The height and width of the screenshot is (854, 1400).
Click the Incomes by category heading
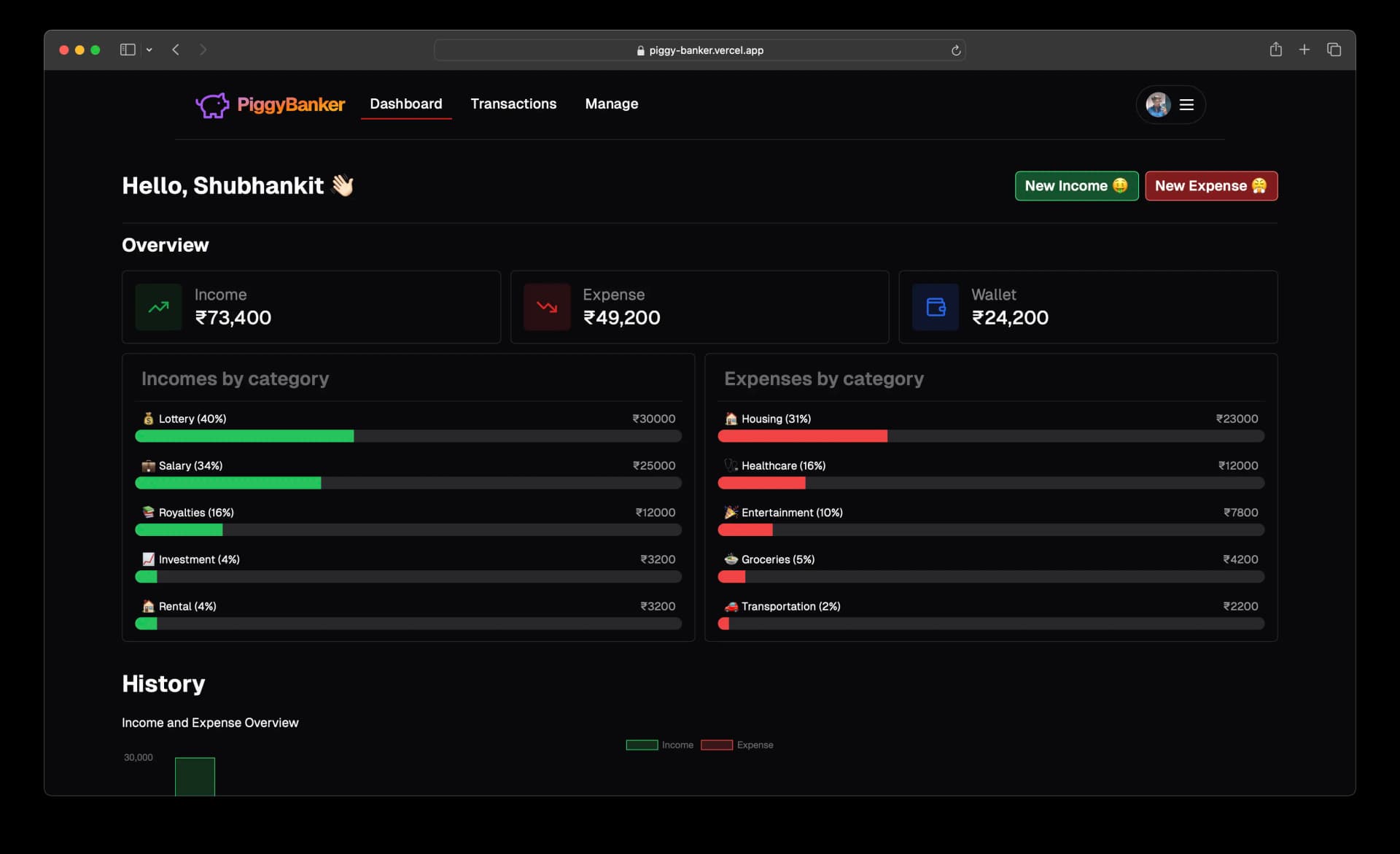coord(235,379)
